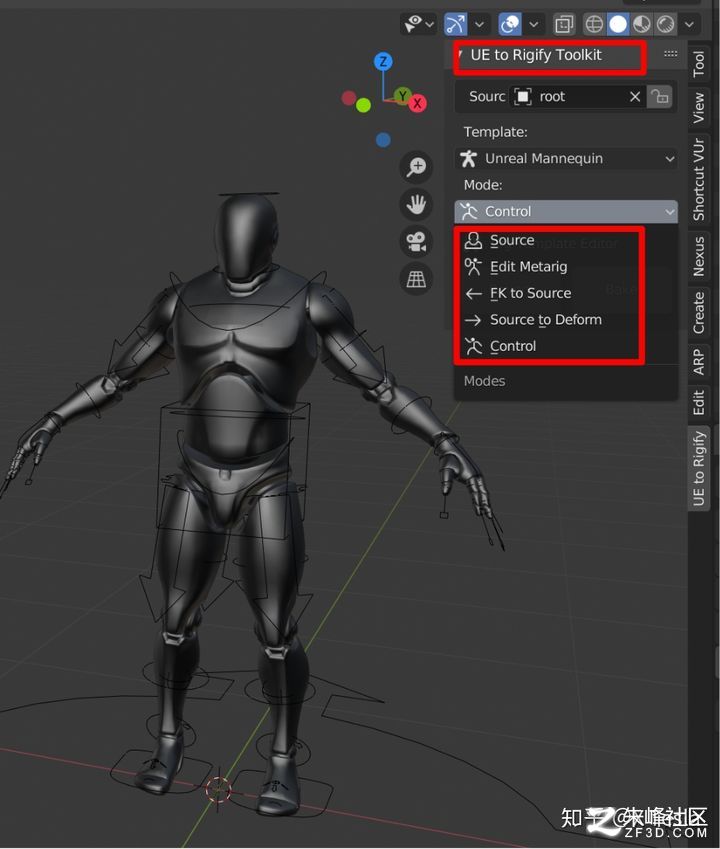Viewport: 720px width, 849px height.
Task: Open the View sidebar tab
Action: (699, 107)
